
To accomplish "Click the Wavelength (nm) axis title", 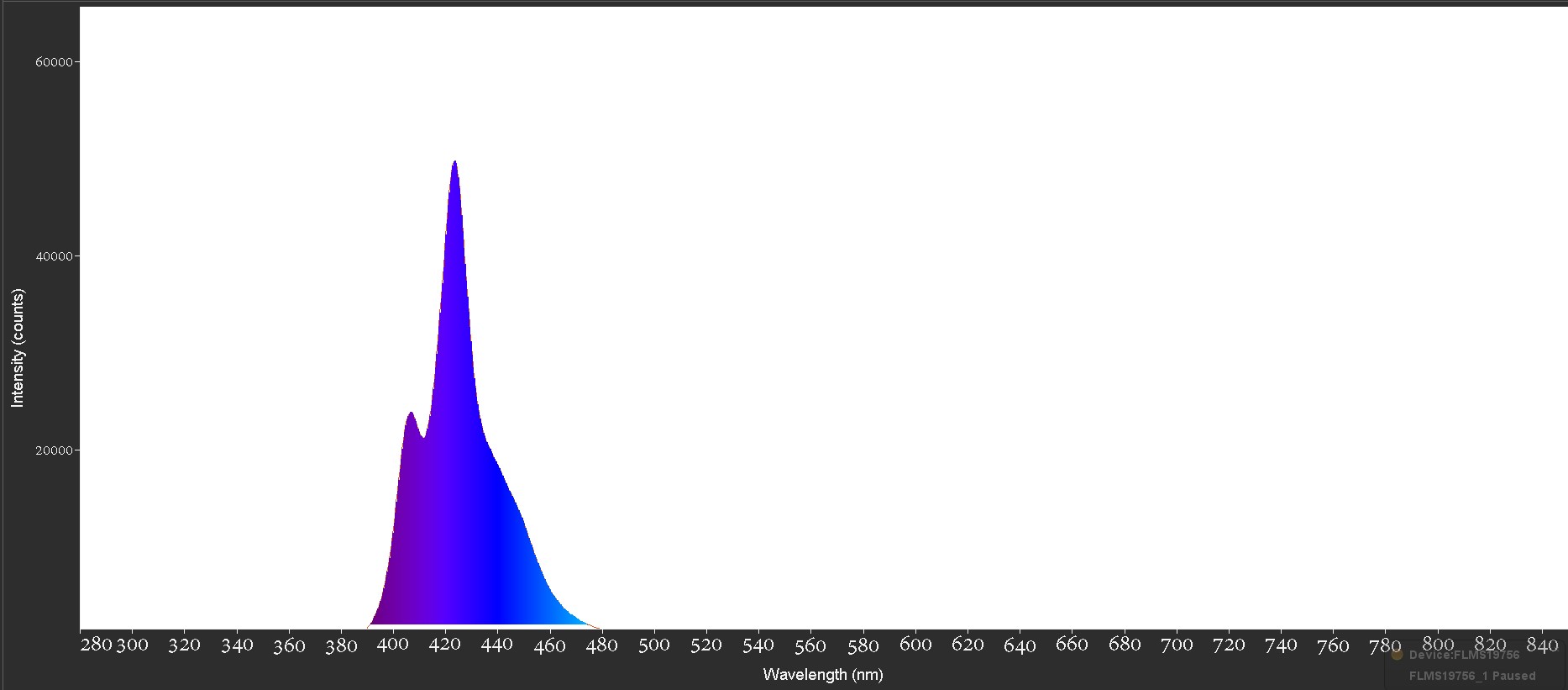I will click(823, 674).
